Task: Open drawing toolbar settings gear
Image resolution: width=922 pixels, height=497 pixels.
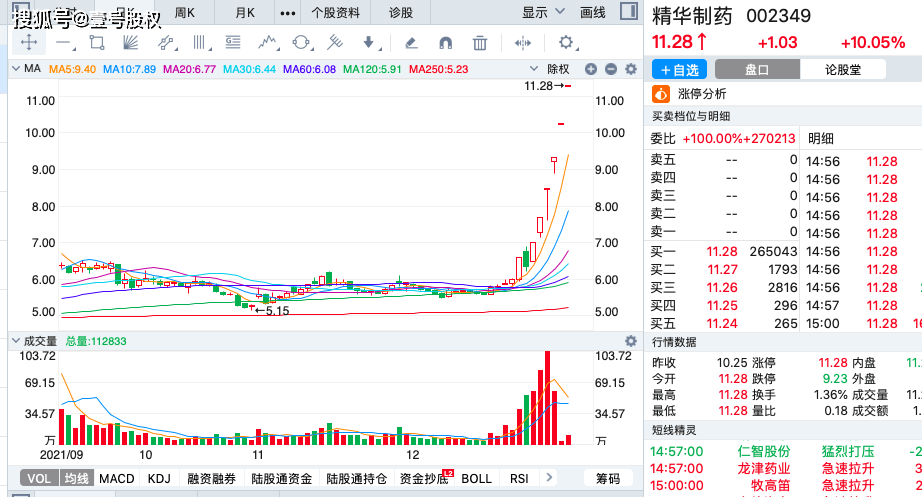Action: (566, 43)
